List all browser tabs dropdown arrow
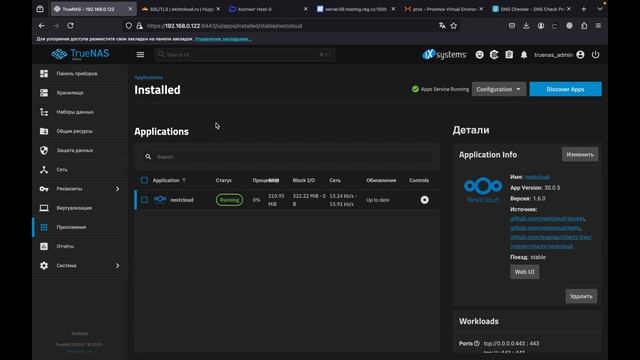Viewport: 640px width, 360px height. (600, 9)
